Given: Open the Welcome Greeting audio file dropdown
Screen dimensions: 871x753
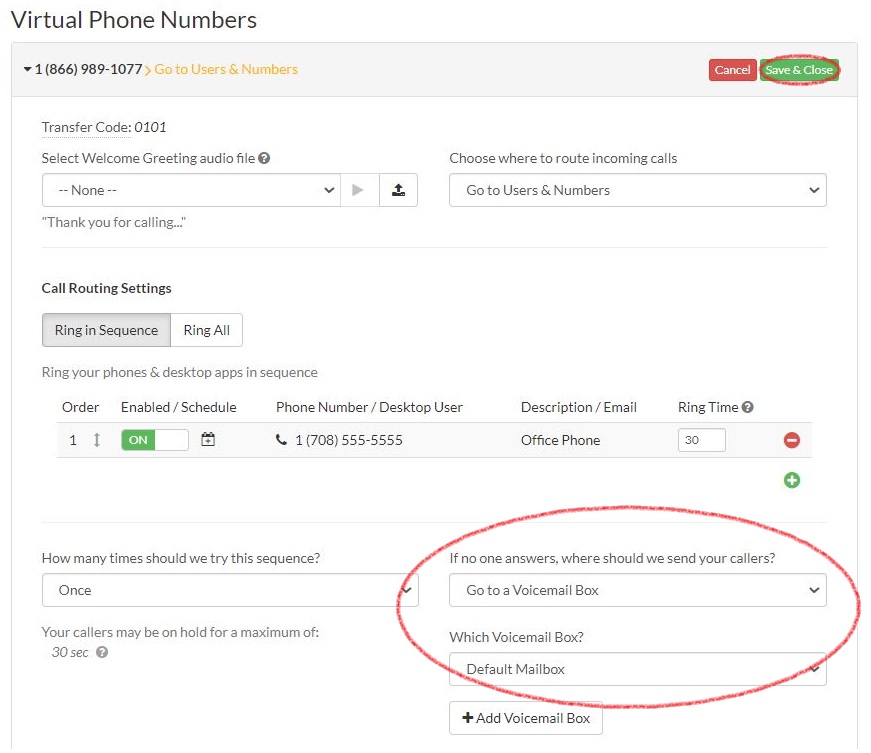Looking at the screenshot, I should click(190, 190).
